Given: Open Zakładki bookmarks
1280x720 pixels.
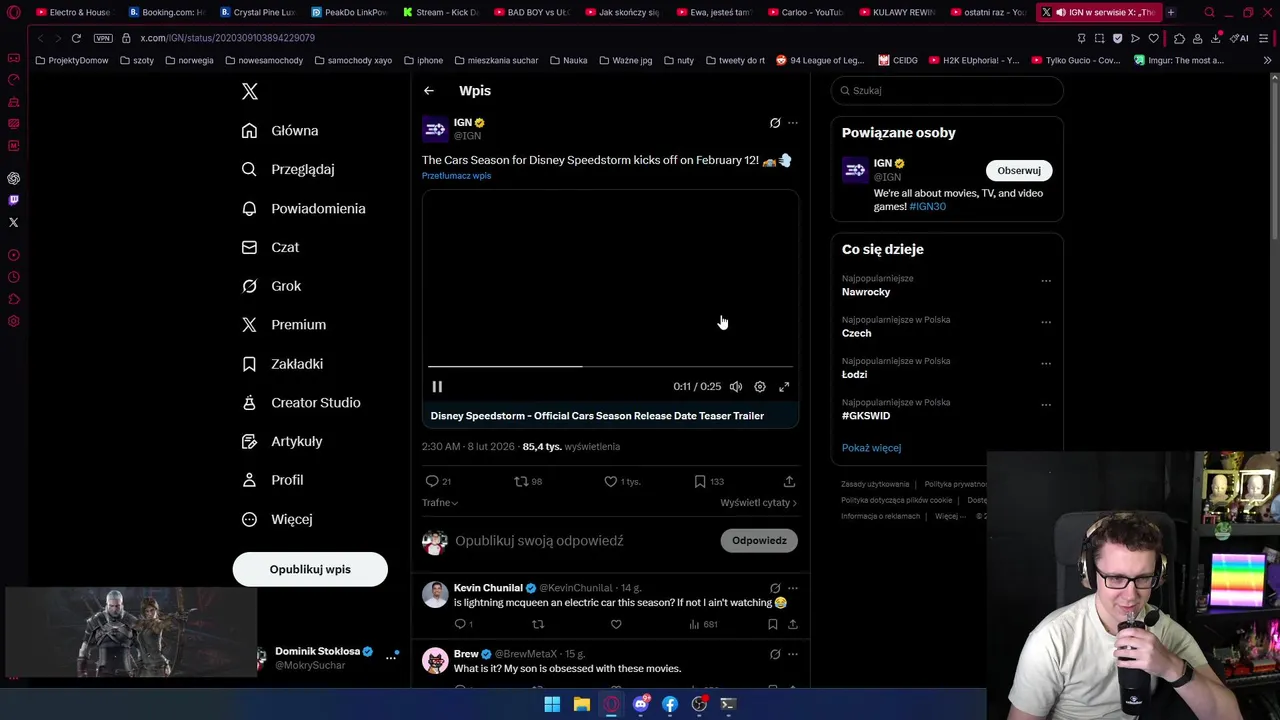Looking at the screenshot, I should [x=282, y=364].
